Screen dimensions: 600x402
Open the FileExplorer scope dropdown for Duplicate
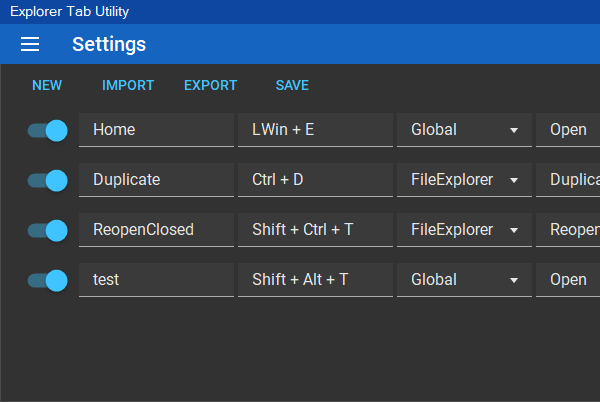[x=464, y=180]
